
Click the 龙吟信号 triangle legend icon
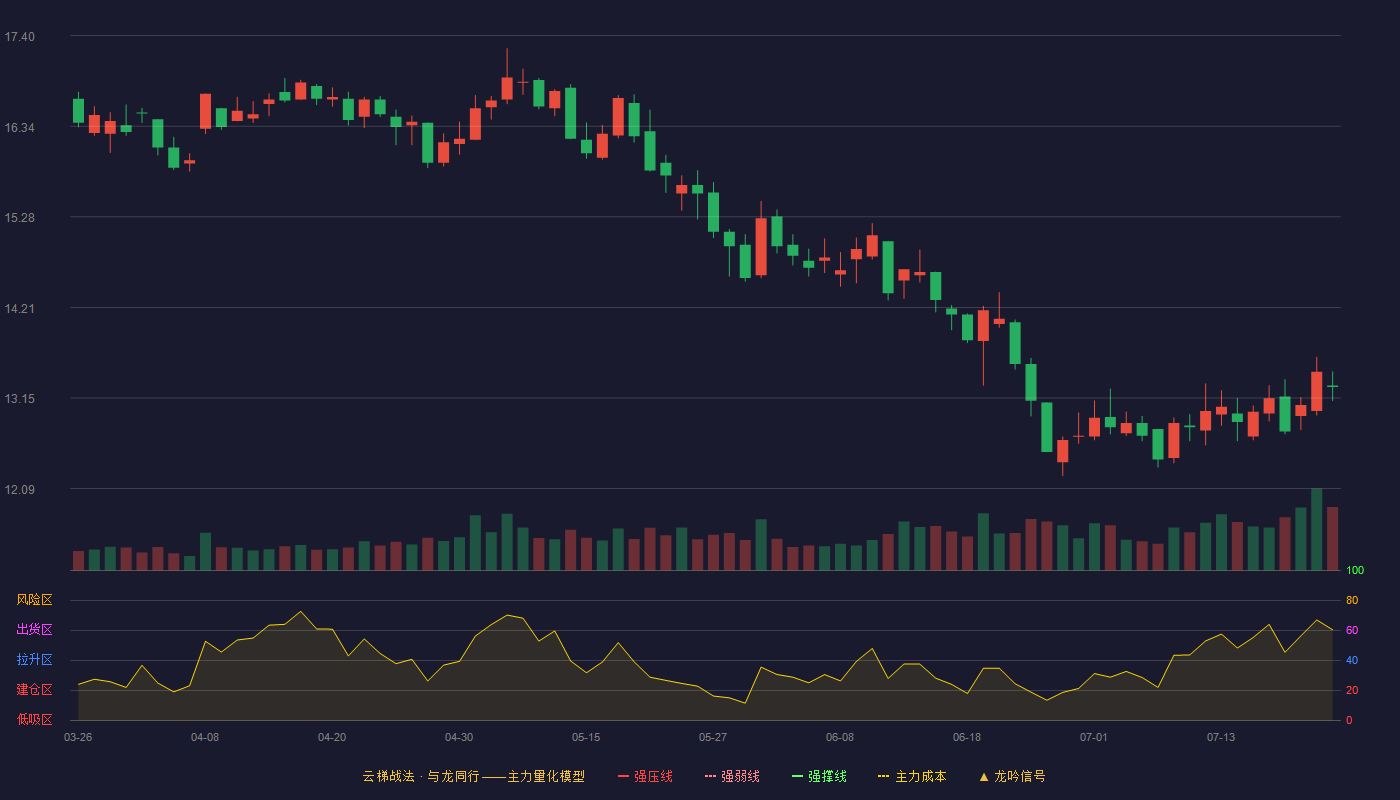[984, 776]
